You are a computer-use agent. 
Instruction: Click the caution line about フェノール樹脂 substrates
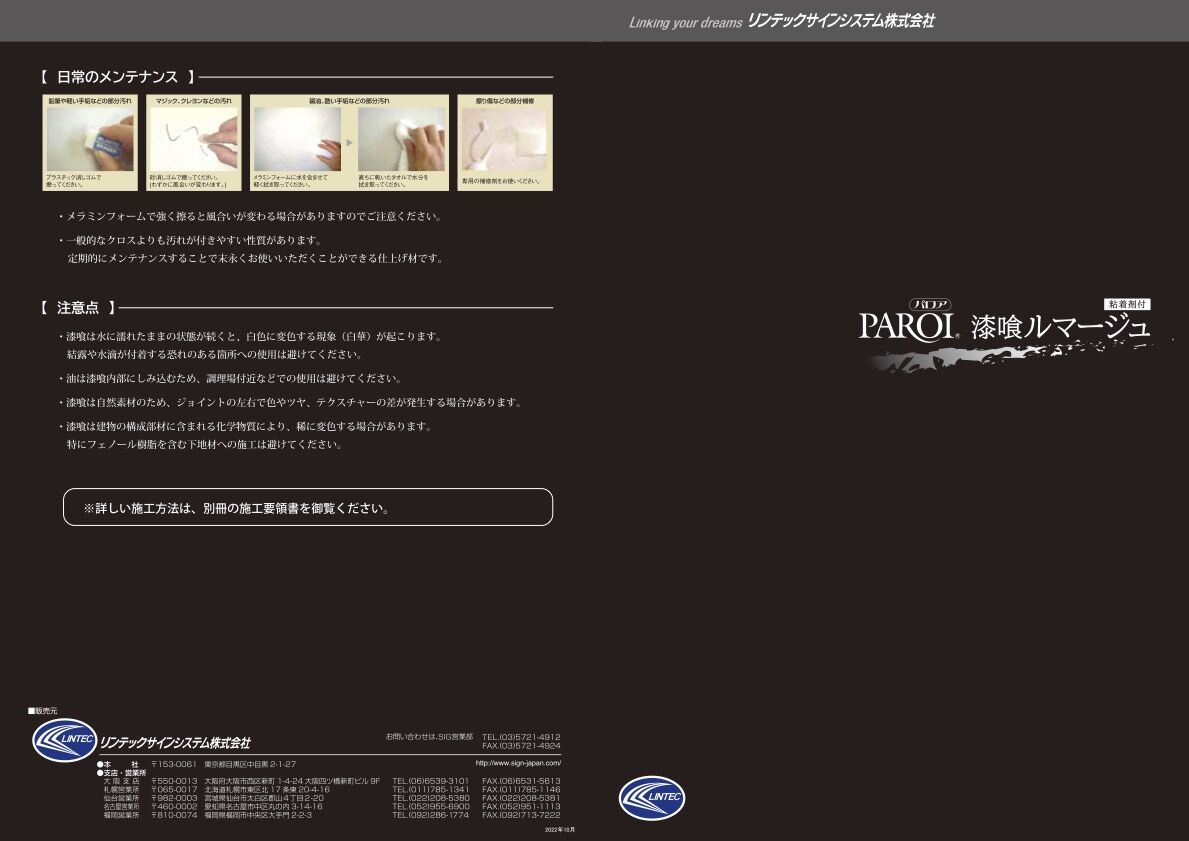[205, 444]
